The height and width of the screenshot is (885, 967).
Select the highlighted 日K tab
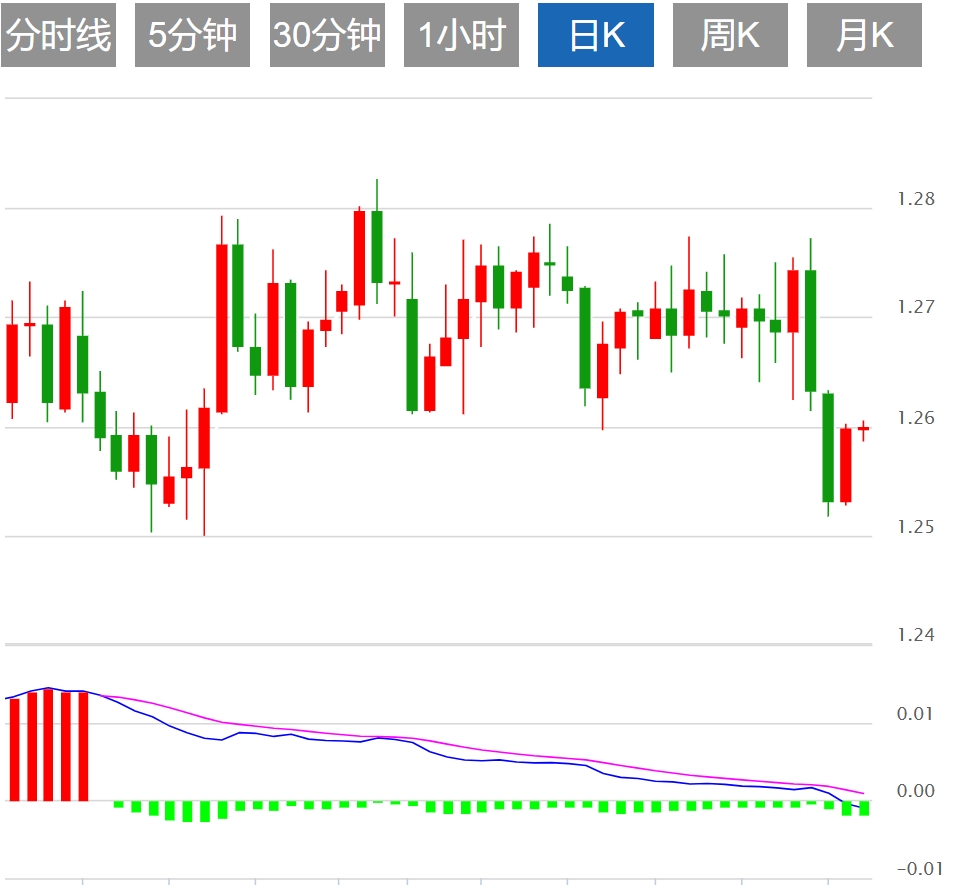(596, 35)
